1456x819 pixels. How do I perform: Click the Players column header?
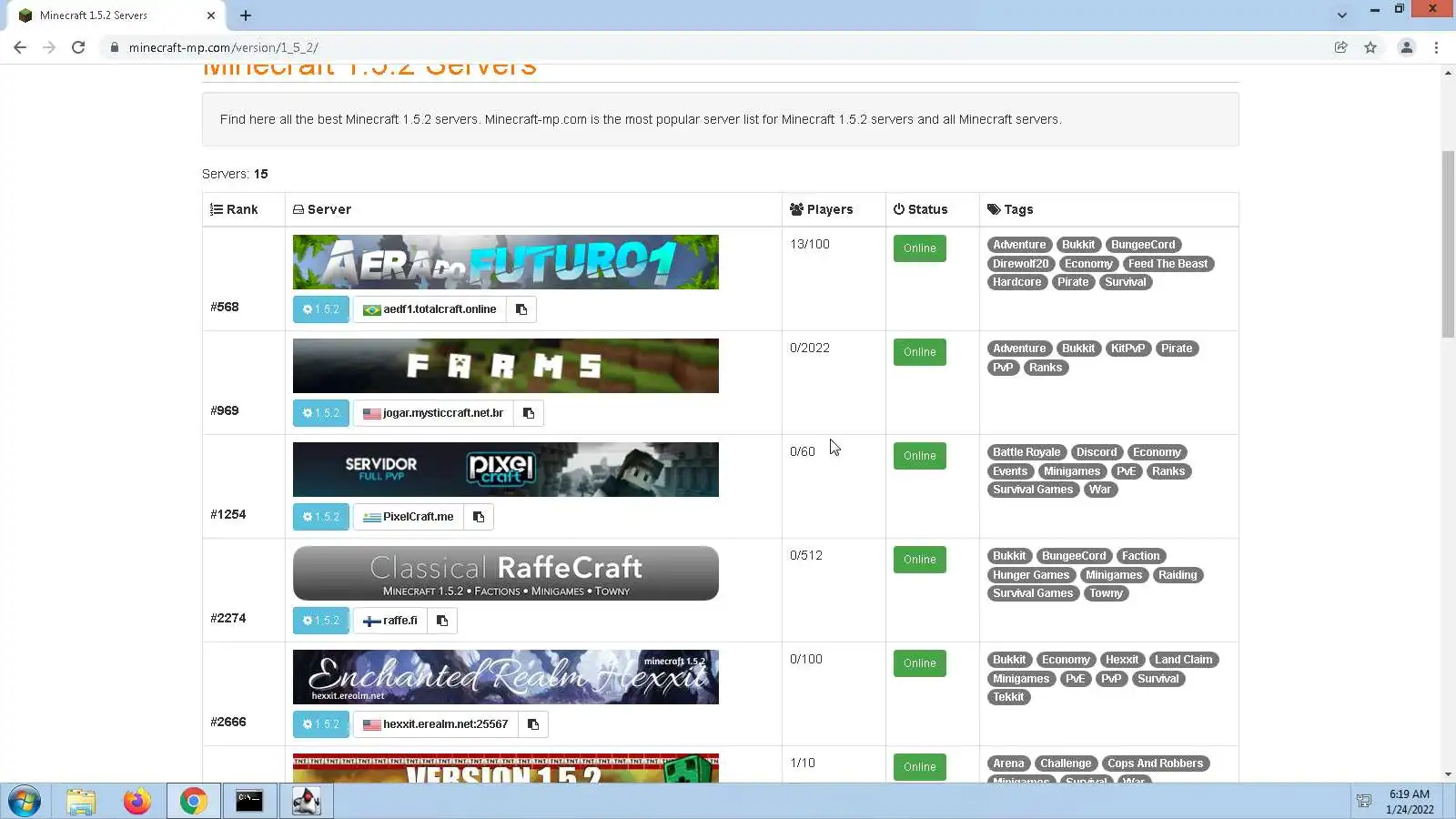pos(822,209)
